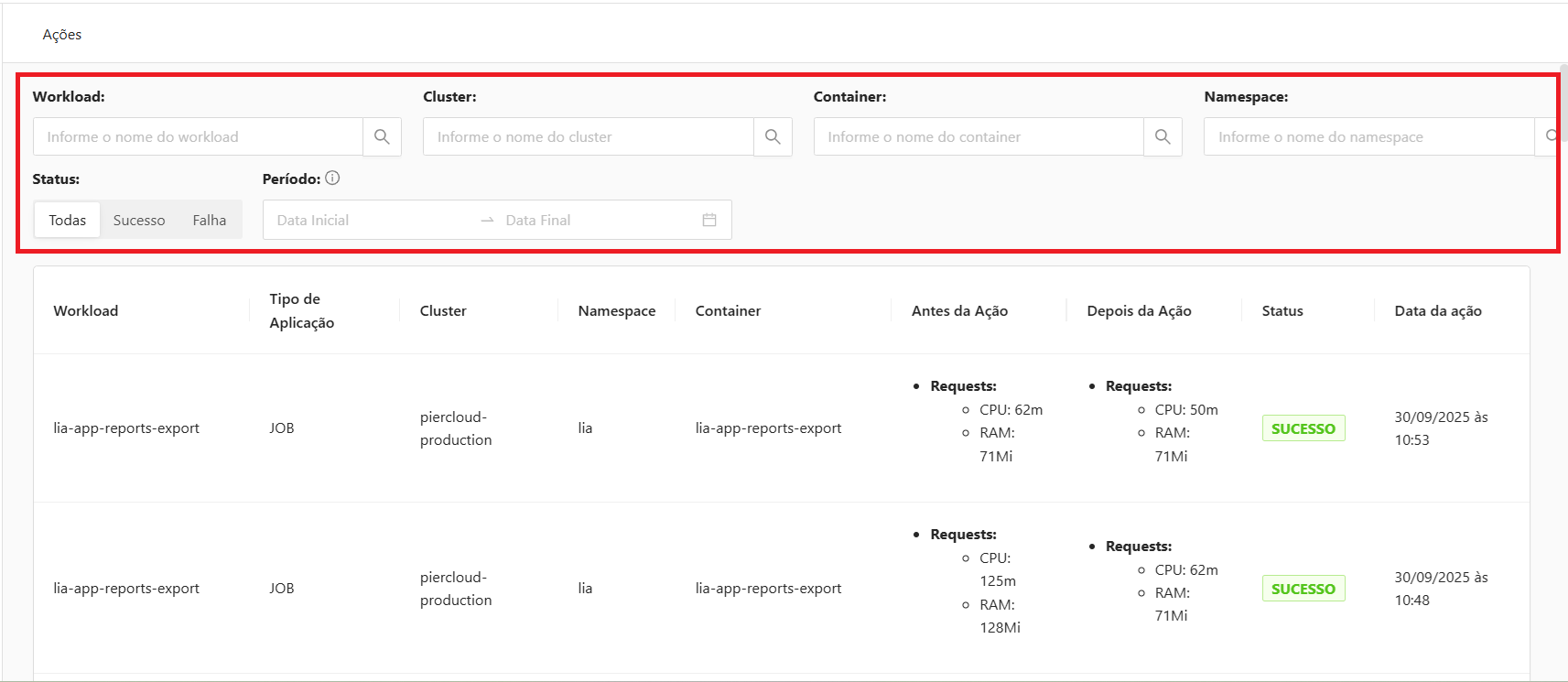Select the Falha status filter
The height and width of the screenshot is (682, 1568).
(x=209, y=221)
